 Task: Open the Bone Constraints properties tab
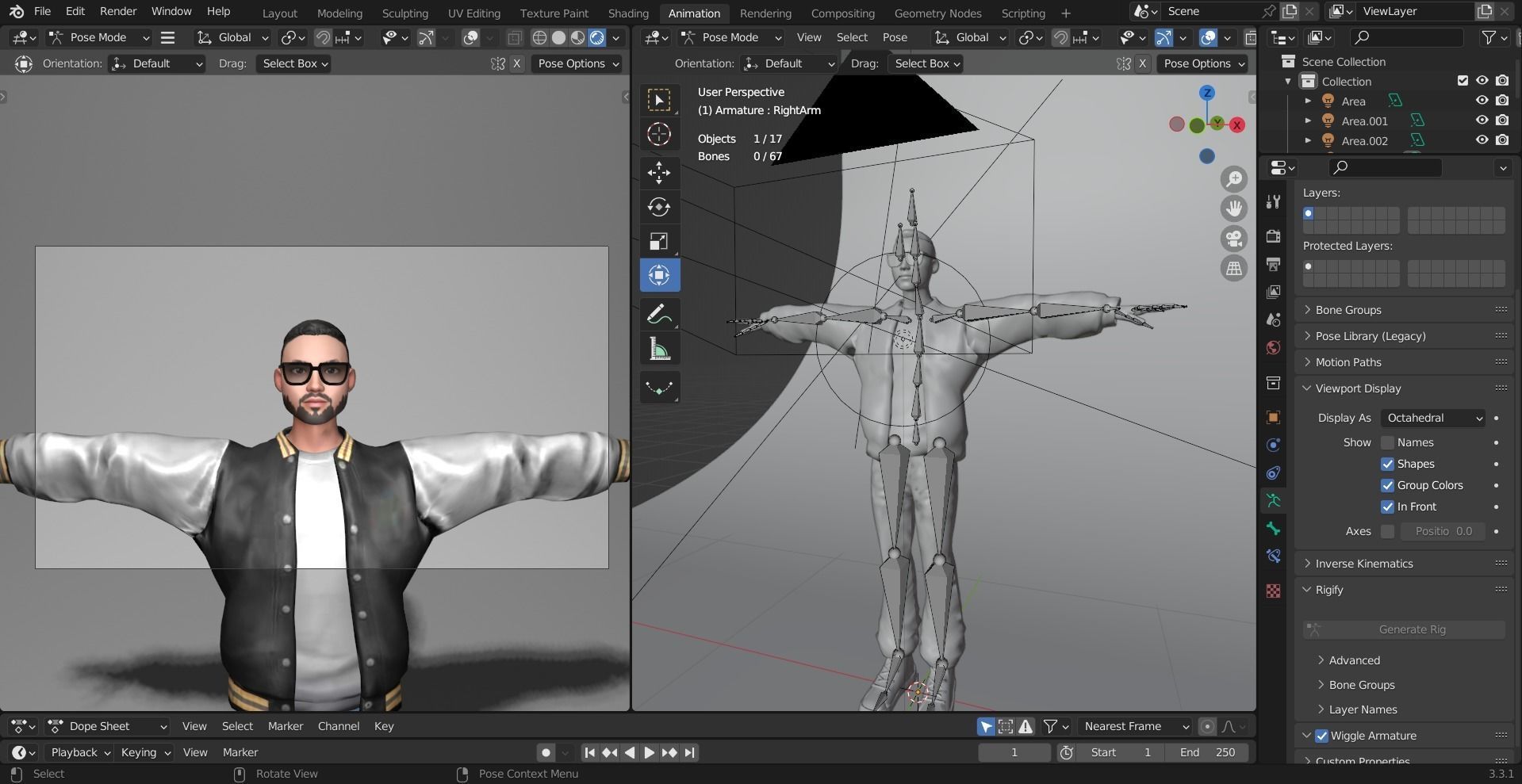point(1273,556)
